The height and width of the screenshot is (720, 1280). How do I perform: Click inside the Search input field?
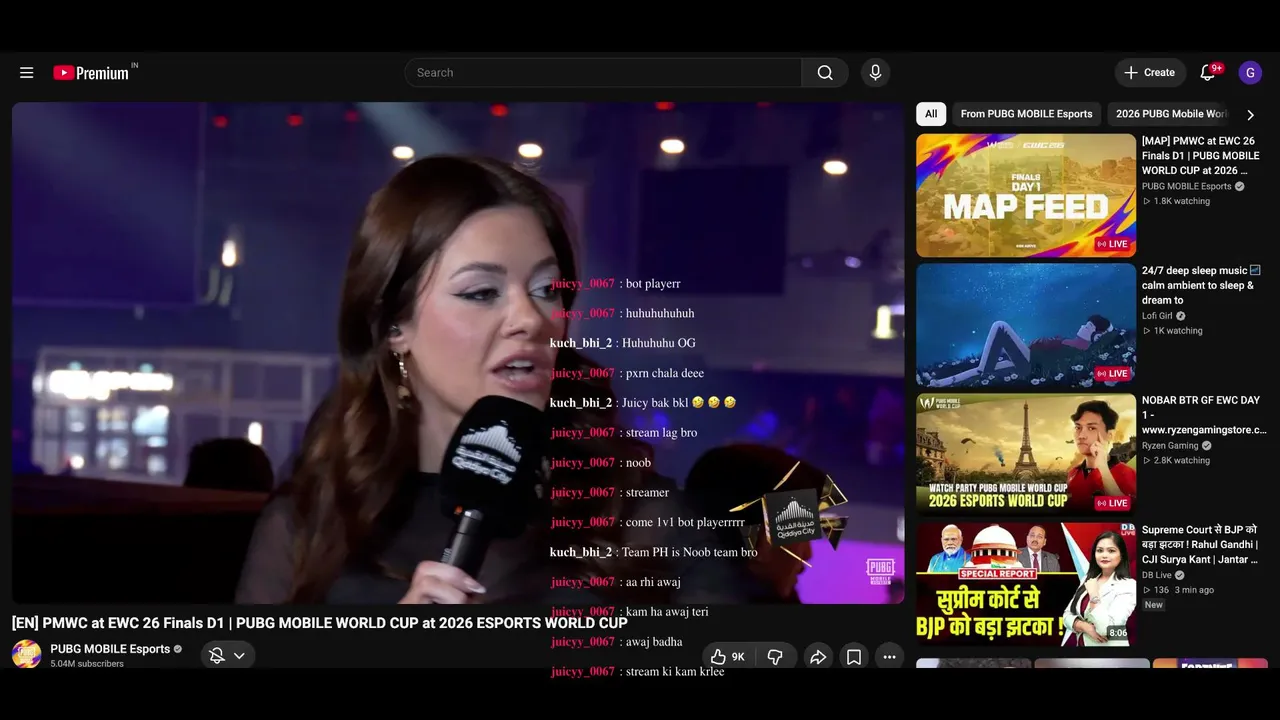pyautogui.click(x=603, y=73)
